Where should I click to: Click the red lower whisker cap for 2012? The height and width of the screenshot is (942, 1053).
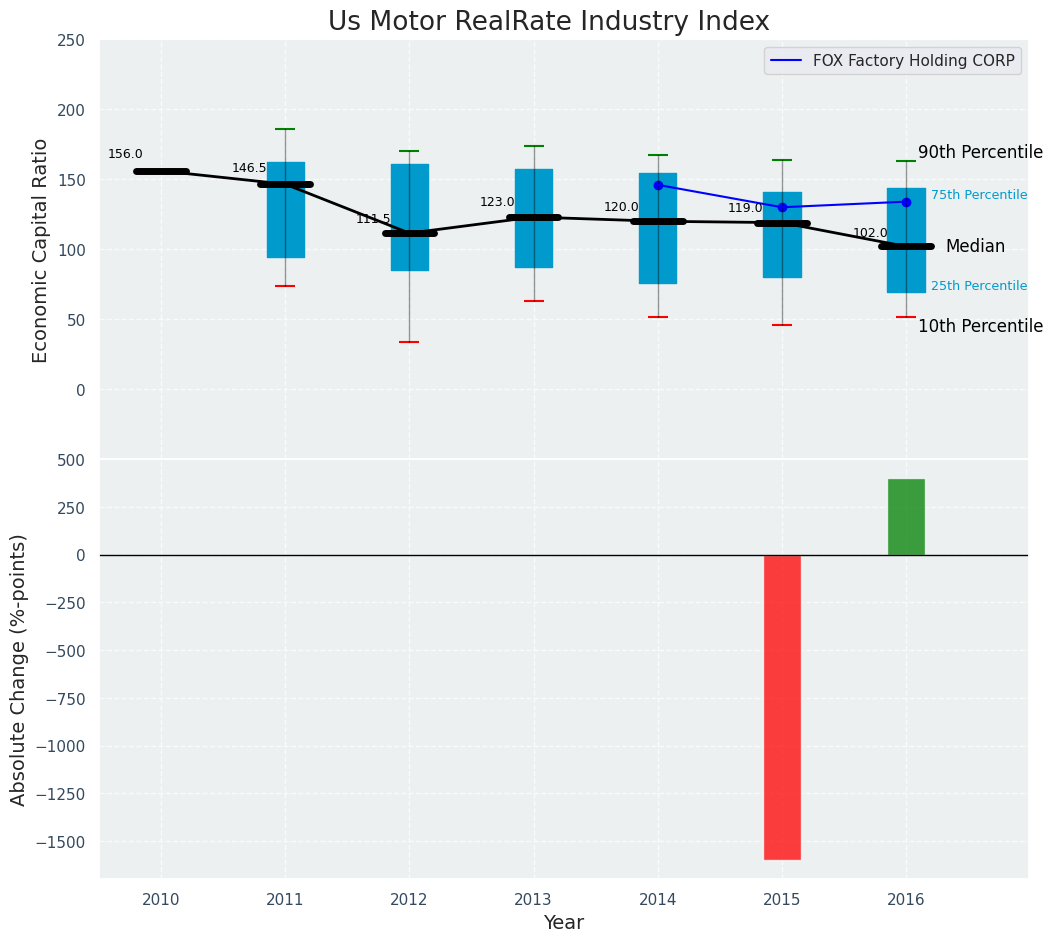point(409,342)
